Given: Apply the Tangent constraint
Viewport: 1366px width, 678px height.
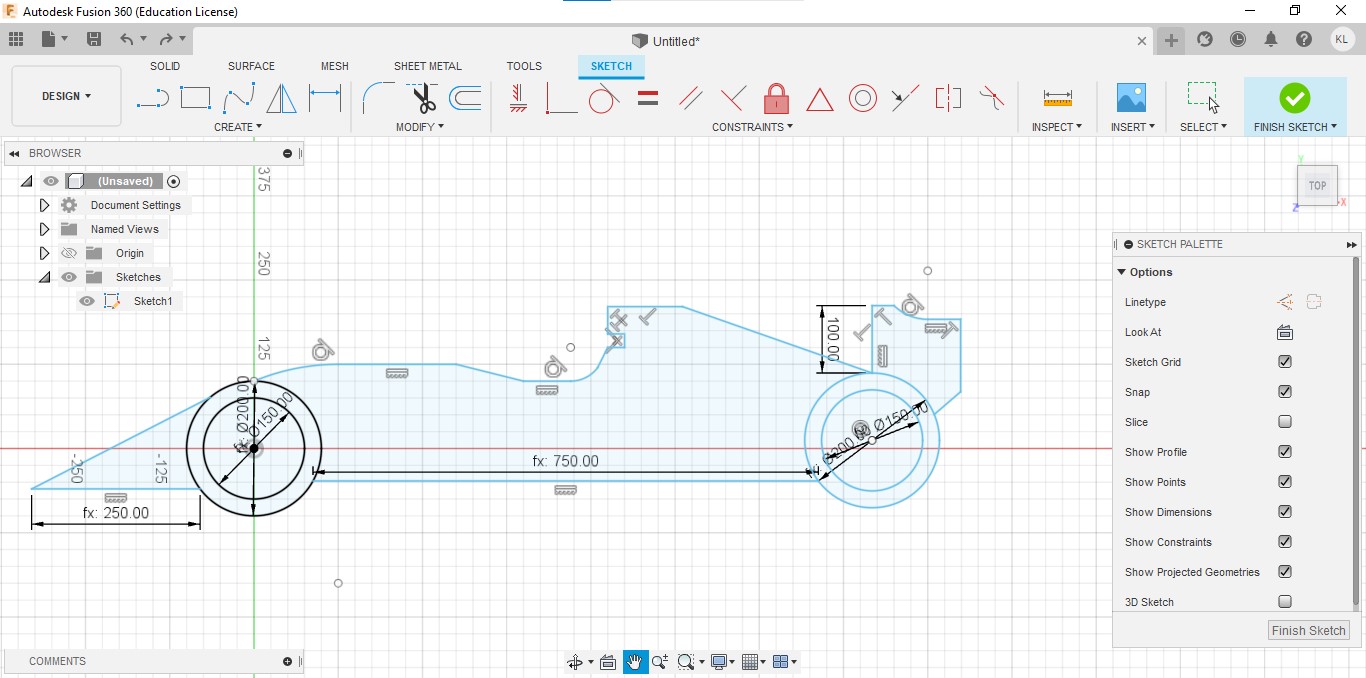Looking at the screenshot, I should 604,98.
